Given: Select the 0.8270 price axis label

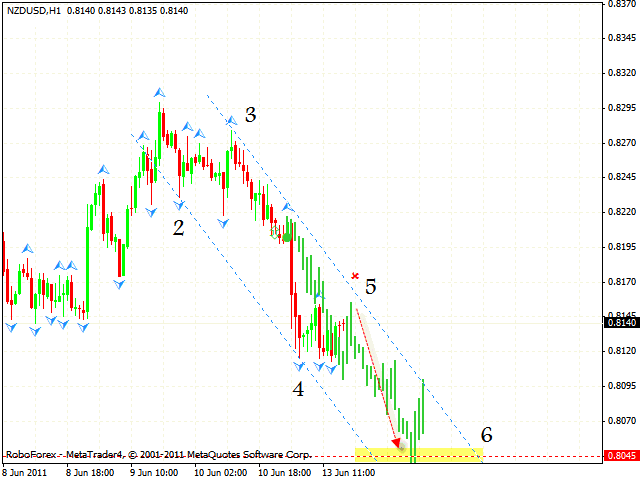Looking at the screenshot, I should pyautogui.click(x=622, y=142).
